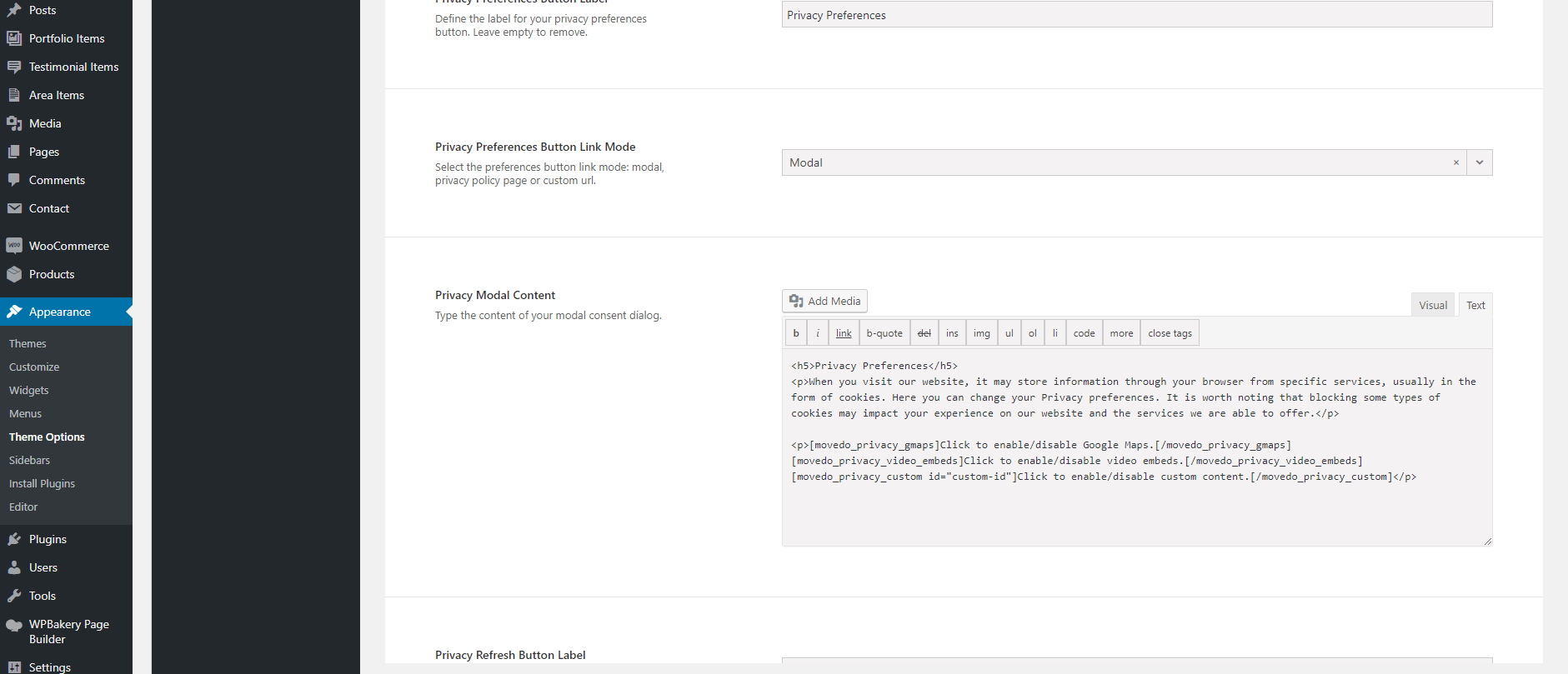Clear the Modal selection with the x
Screen dimensions: 1568x674
click(1455, 163)
